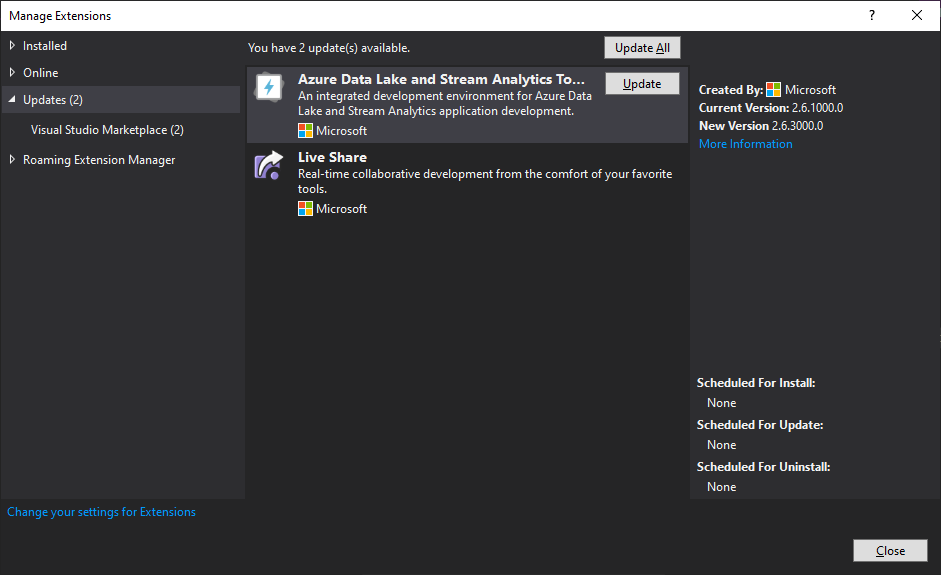This screenshot has width=941, height=575.
Task: Click the Live Share description text
Action: pyautogui.click(x=485, y=181)
